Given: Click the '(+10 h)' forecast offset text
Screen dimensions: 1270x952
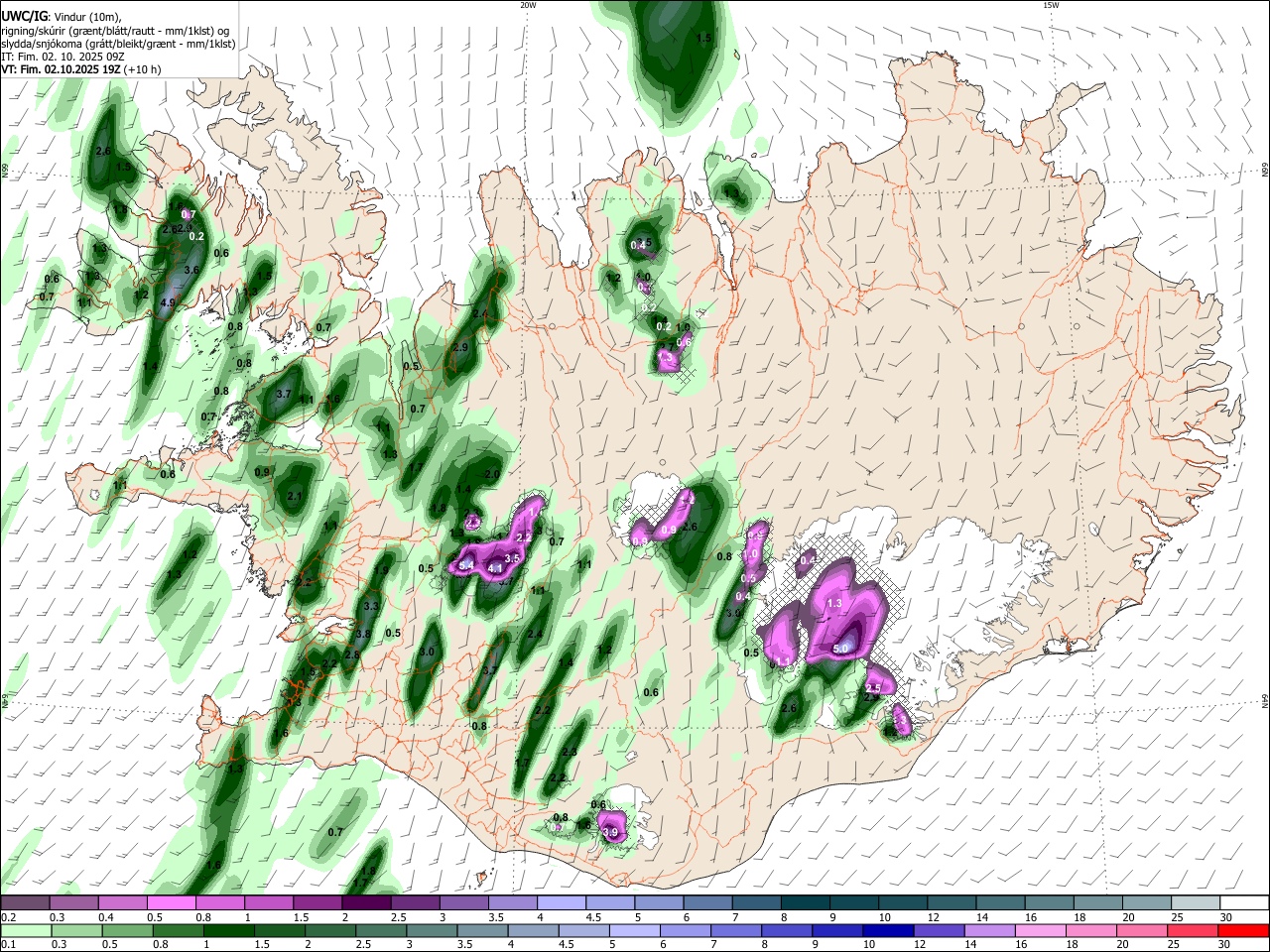Looking at the screenshot, I should click(142, 69).
